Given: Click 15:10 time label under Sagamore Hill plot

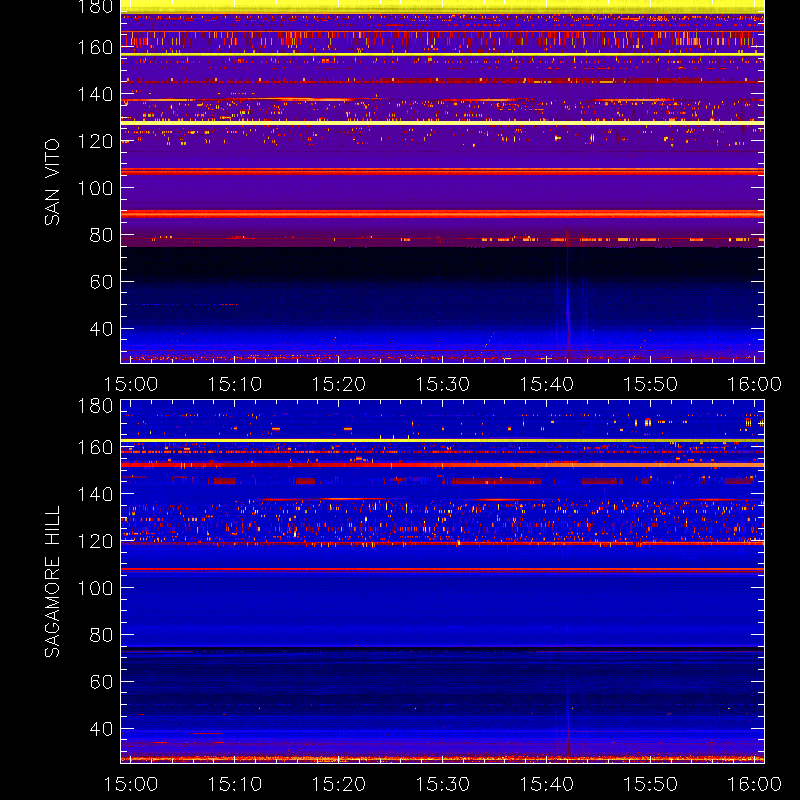Looking at the screenshot, I should click(x=235, y=784).
